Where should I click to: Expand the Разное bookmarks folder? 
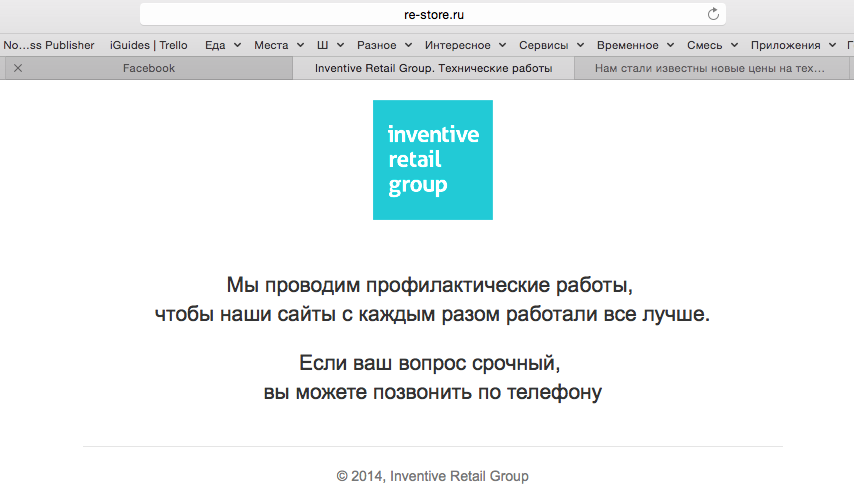tap(385, 45)
